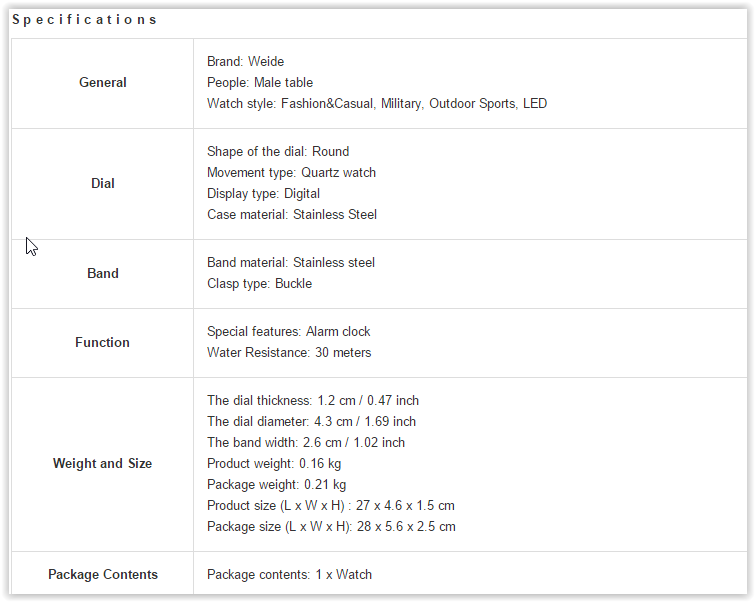Select the Weight and Size label
The width and height of the screenshot is (755, 602).
click(x=103, y=463)
